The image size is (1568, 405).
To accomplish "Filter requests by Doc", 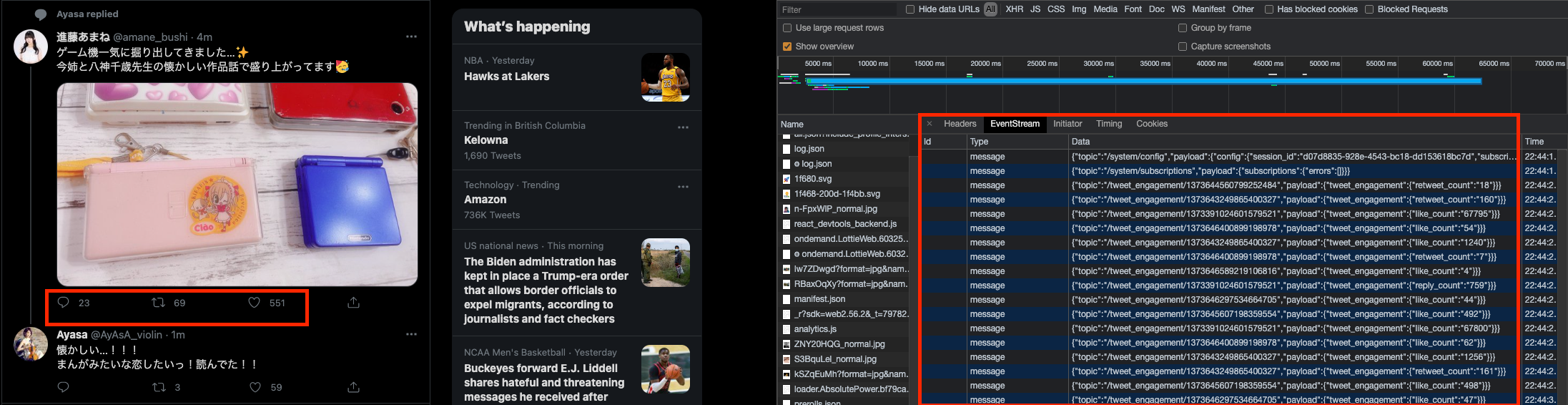I will 1156,9.
